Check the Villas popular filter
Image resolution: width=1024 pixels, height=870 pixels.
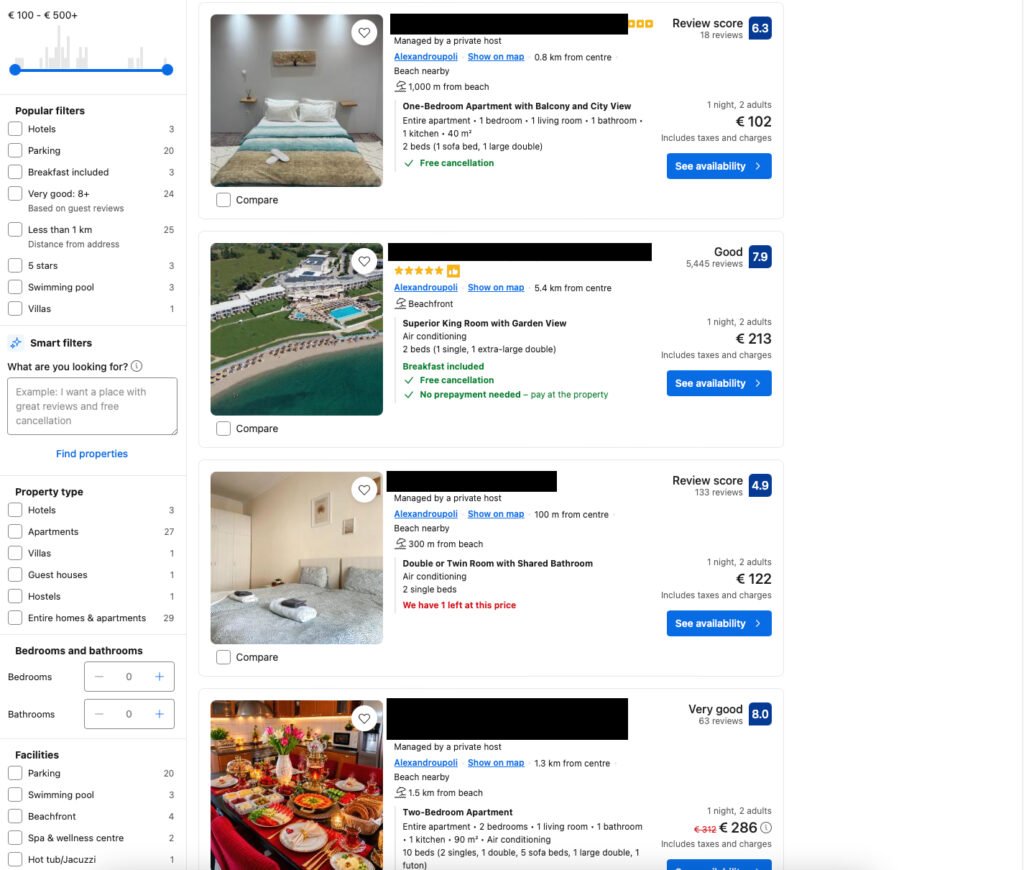pos(15,308)
